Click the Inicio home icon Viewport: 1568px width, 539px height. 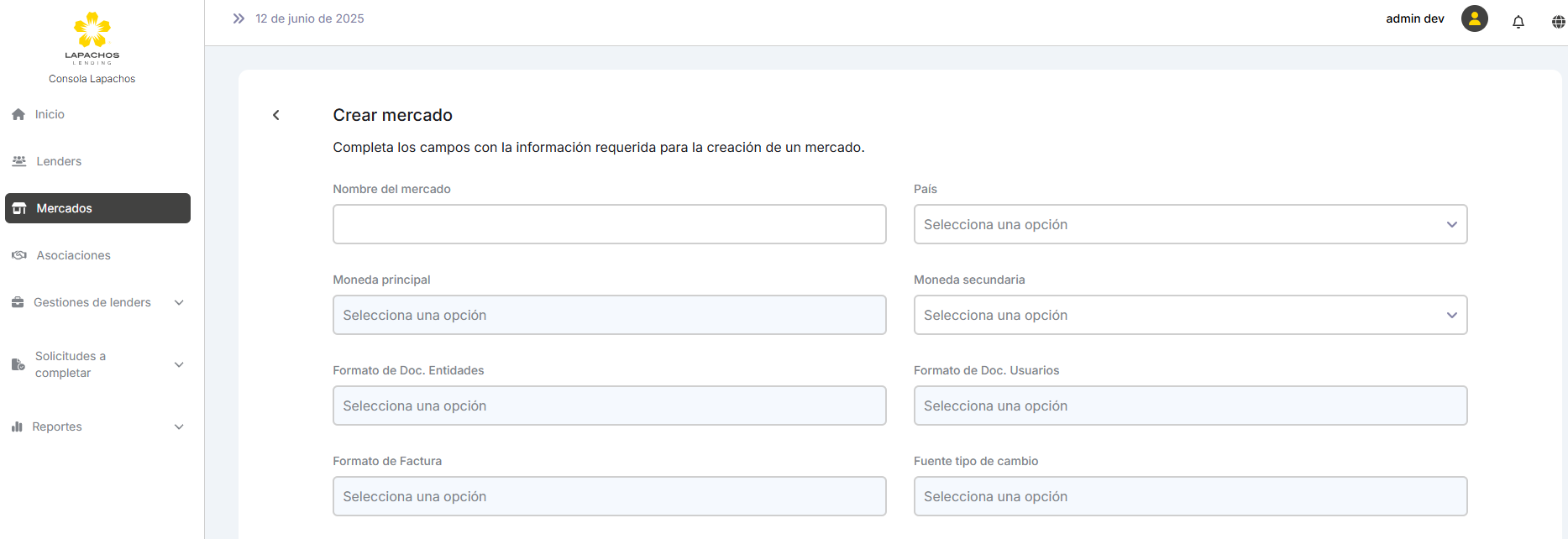pyautogui.click(x=18, y=114)
